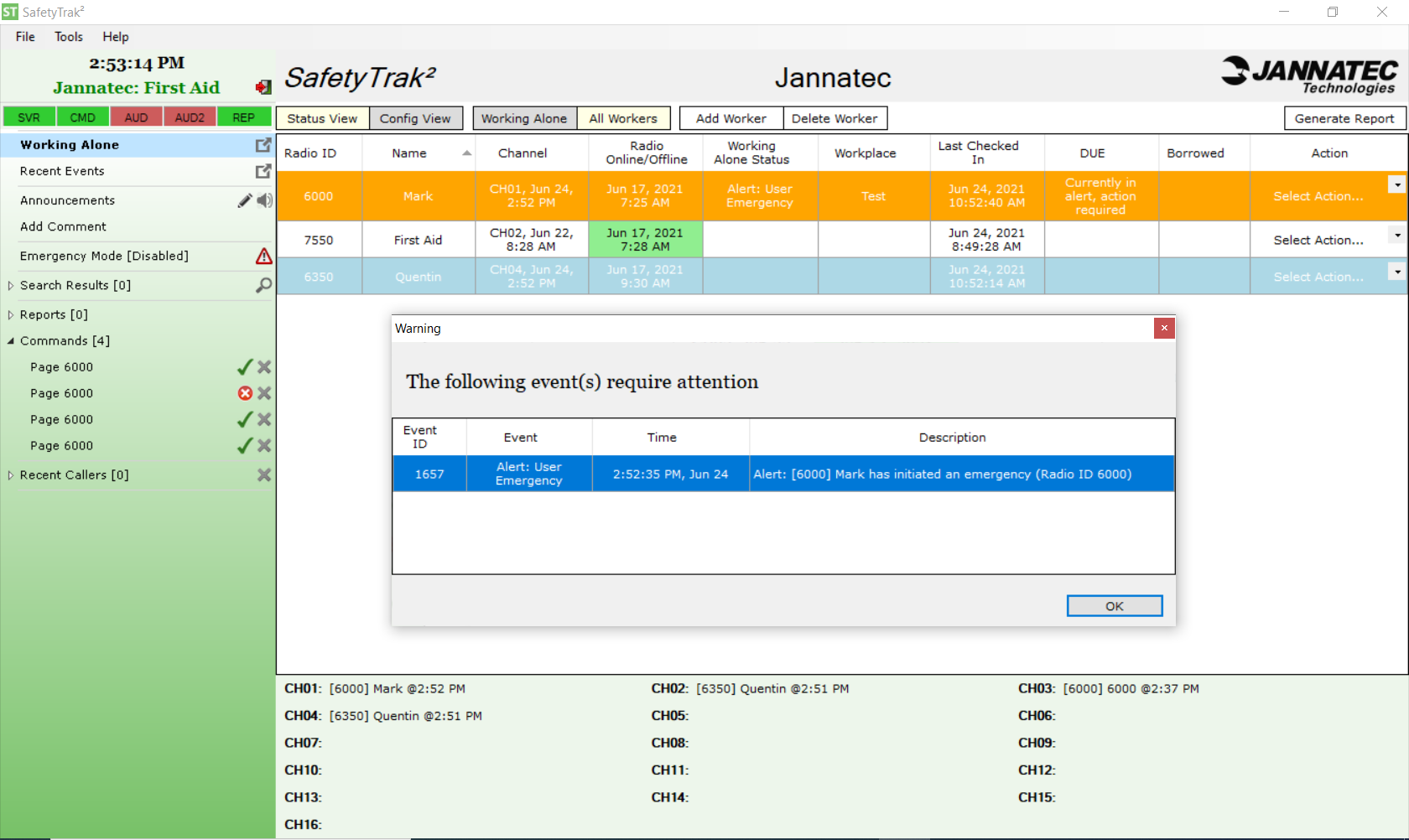
Task: Collapse the Commands tree node
Action: point(10,341)
